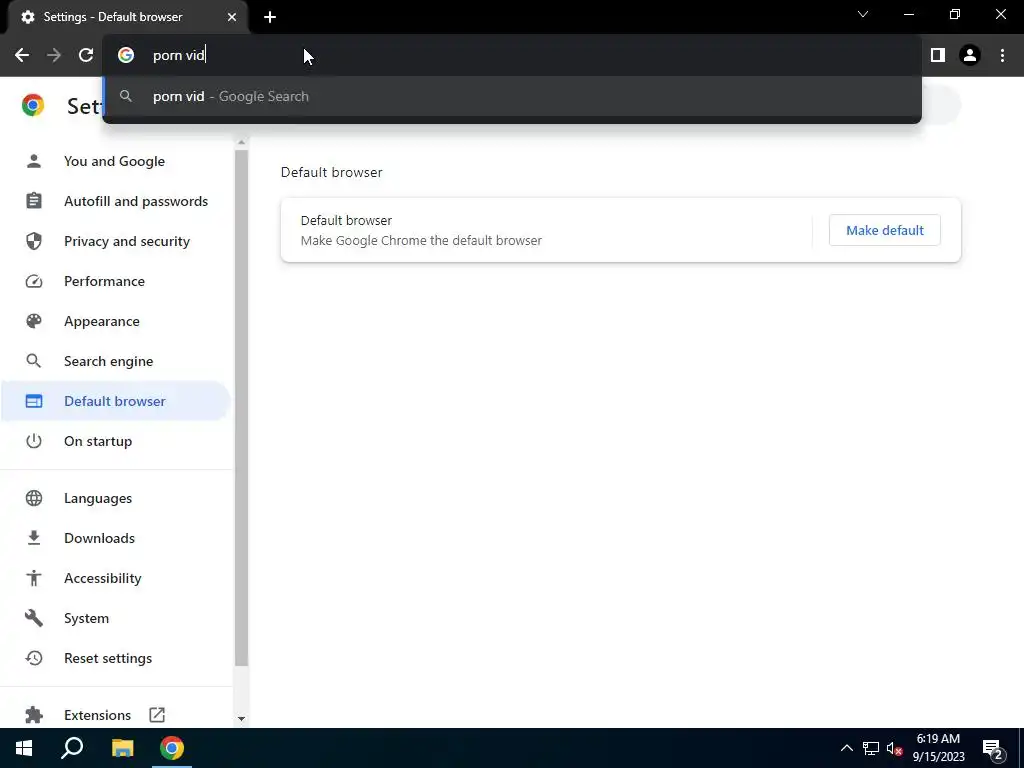
Task: Click the Chrome taskbar icon
Action: point(172,748)
